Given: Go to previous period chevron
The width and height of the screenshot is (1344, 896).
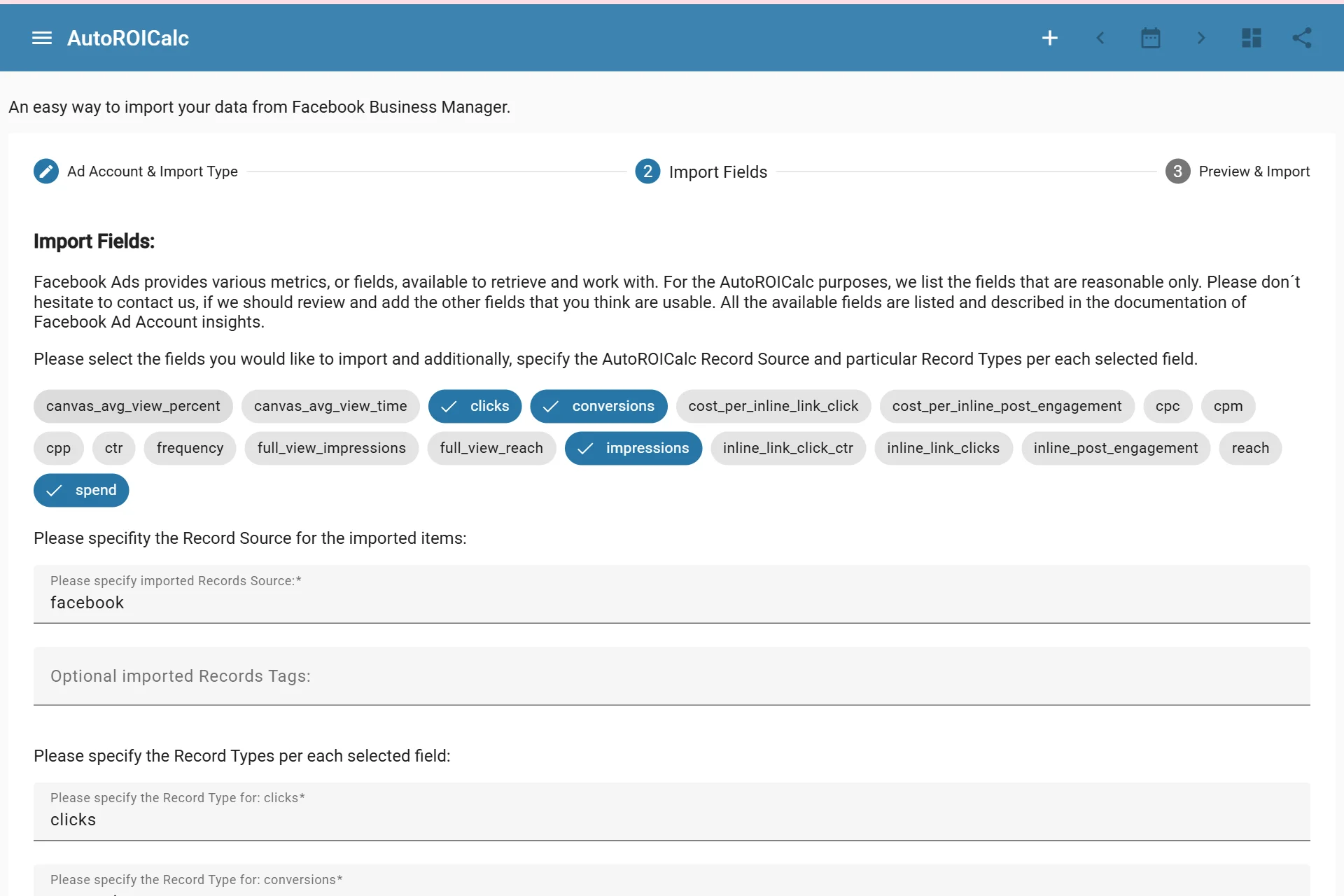Looking at the screenshot, I should 1100,38.
